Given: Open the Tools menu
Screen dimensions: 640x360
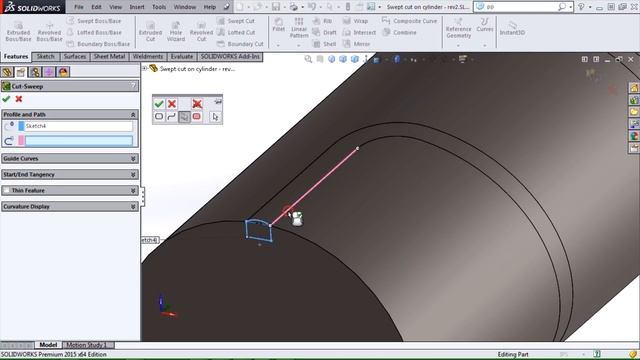Looking at the screenshot, I should point(159,7).
